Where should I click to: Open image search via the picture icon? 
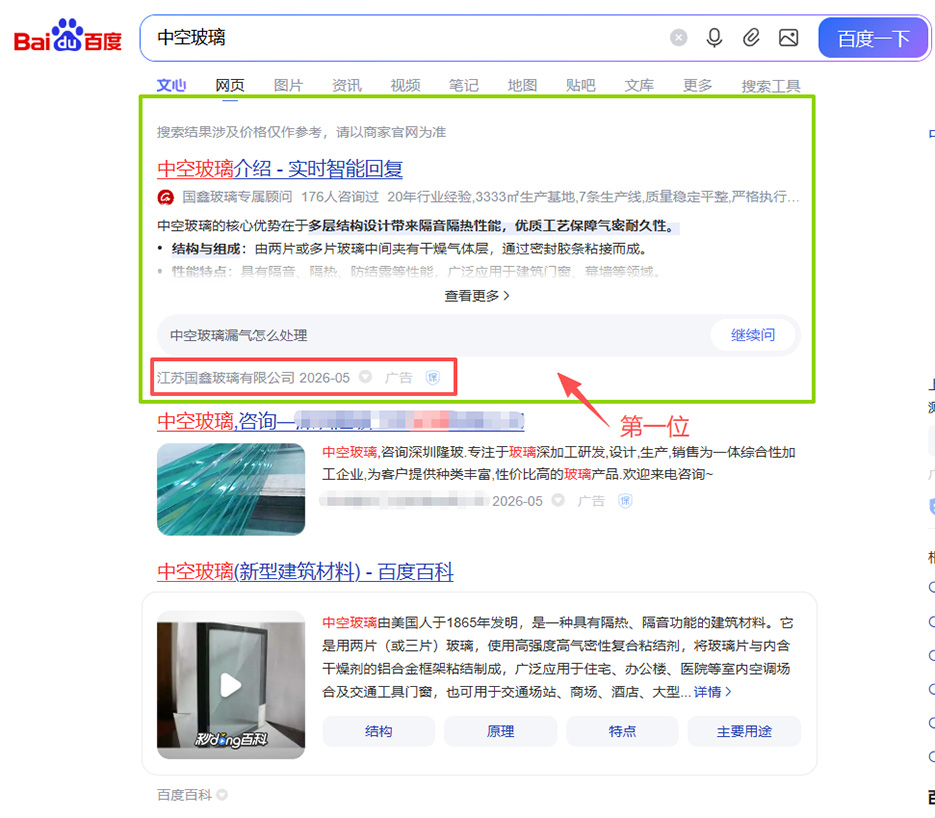coord(788,38)
